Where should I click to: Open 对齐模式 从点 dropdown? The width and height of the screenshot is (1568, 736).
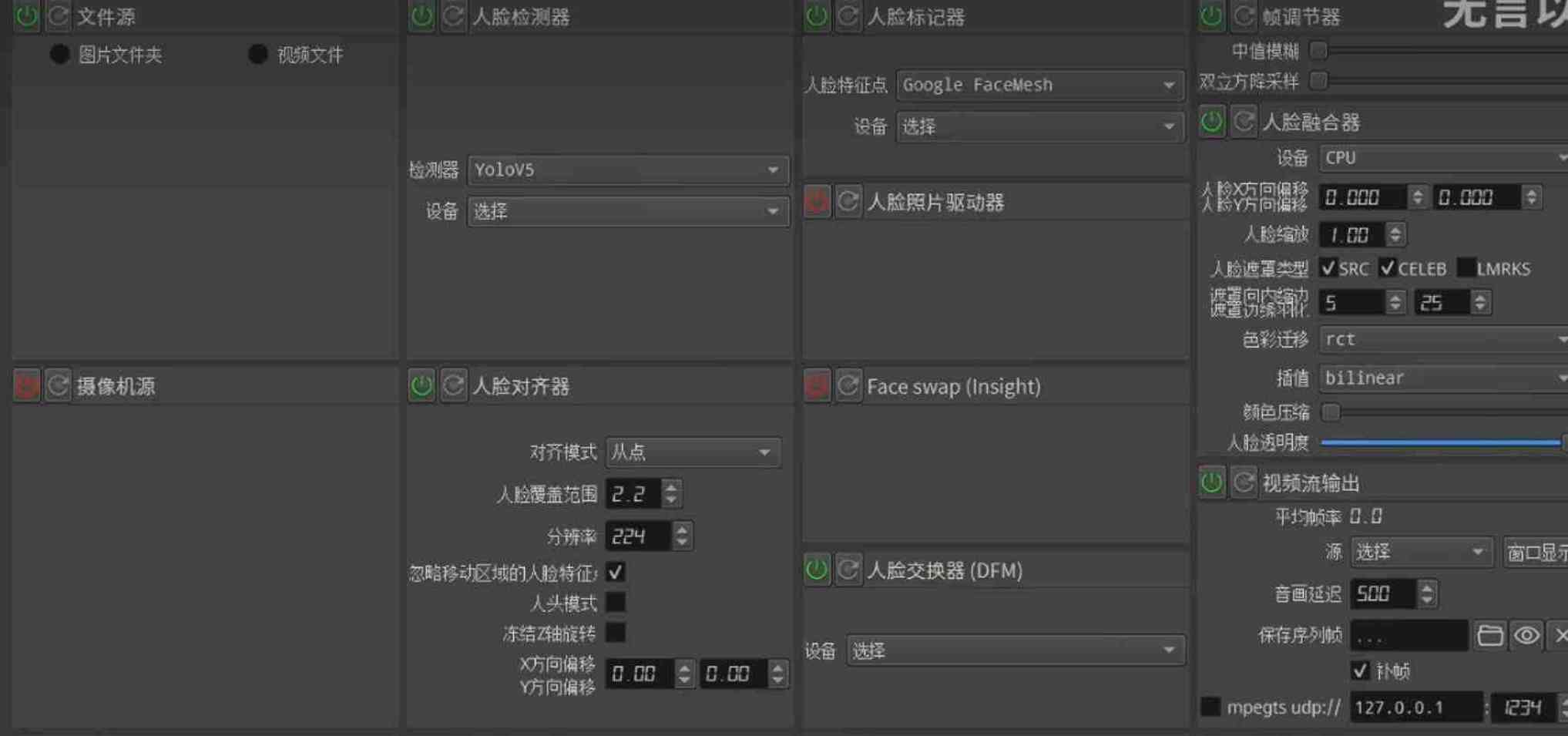(693, 452)
